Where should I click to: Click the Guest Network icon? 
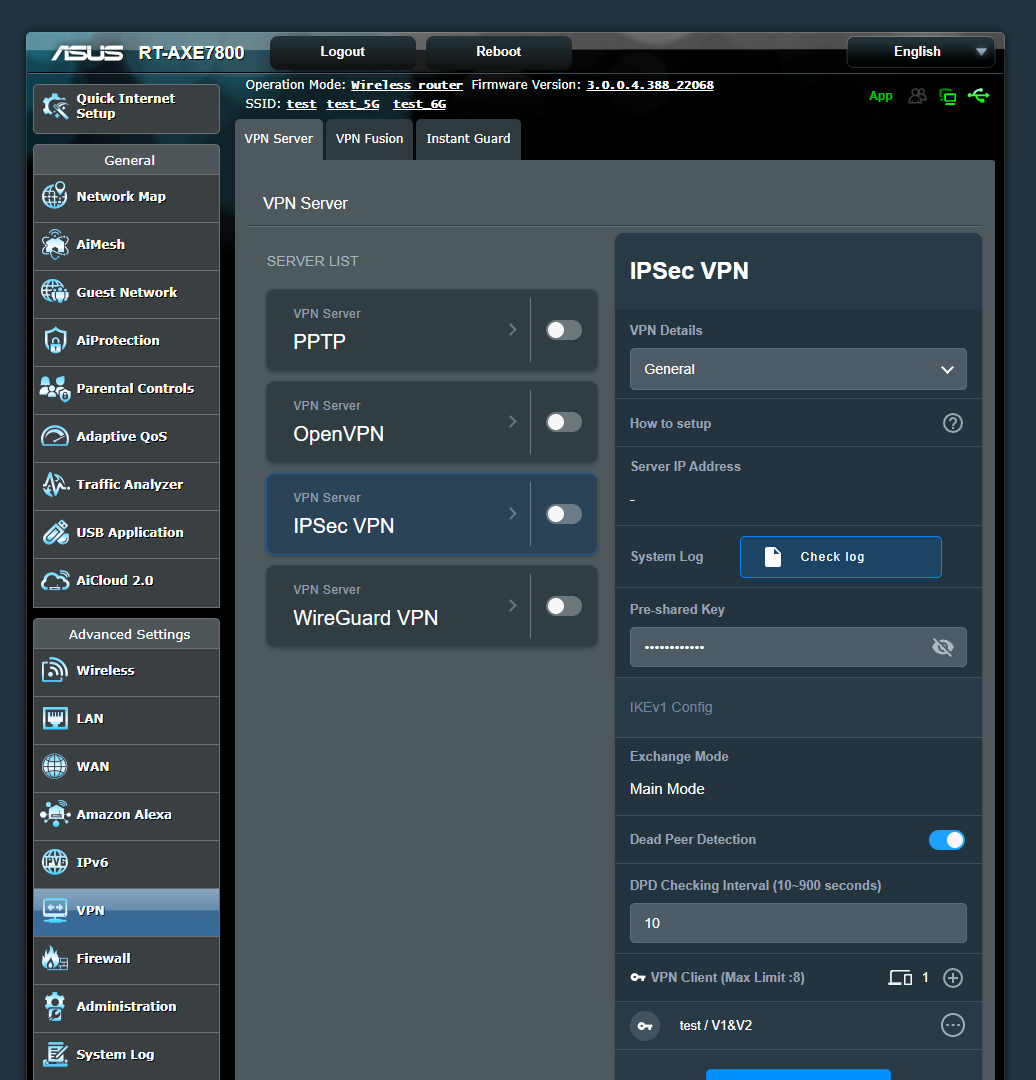[55, 292]
